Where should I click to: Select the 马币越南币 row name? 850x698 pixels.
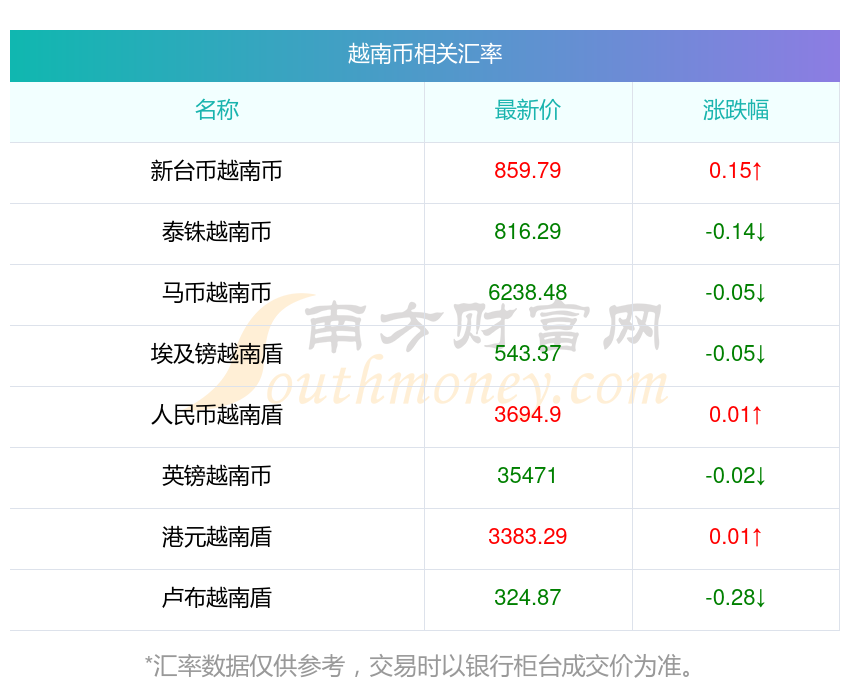(217, 293)
